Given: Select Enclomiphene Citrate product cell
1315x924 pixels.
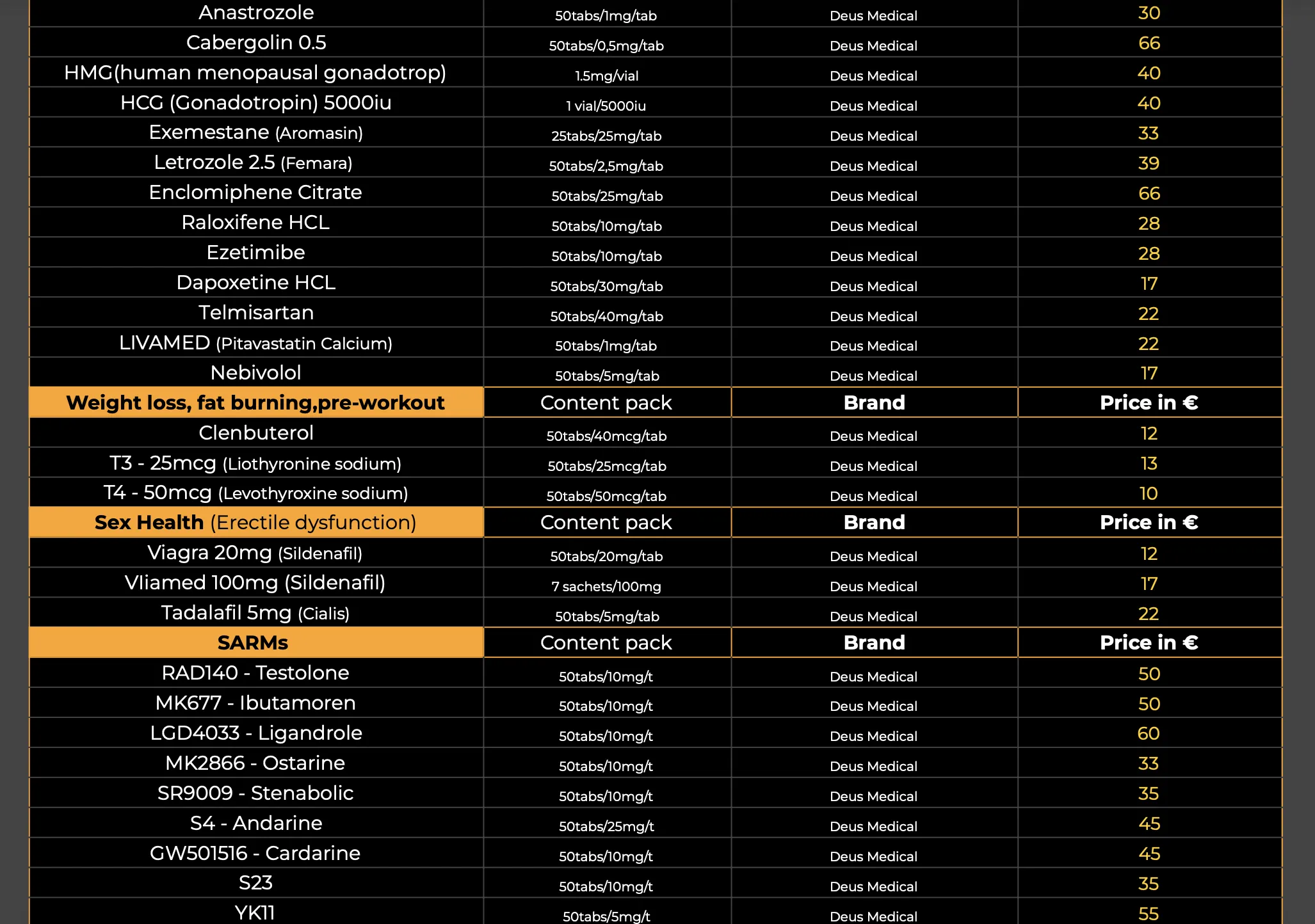Looking at the screenshot, I should 256,193.
